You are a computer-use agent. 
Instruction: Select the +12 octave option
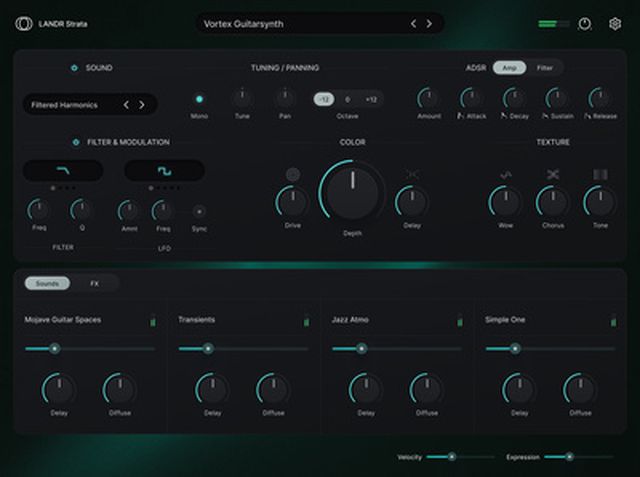(371, 99)
